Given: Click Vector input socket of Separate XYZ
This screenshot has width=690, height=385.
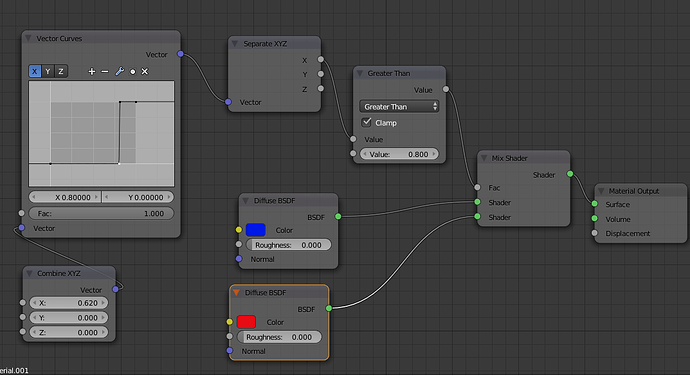Looking at the screenshot, I should 228,102.
